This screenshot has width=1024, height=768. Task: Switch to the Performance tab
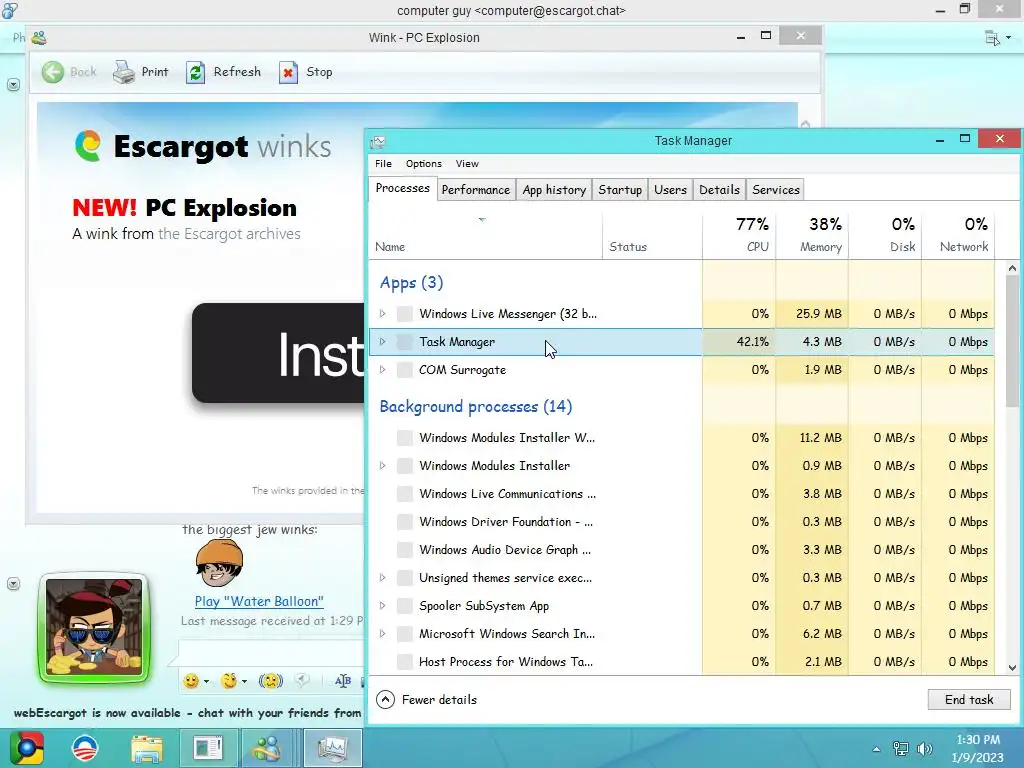[475, 190]
